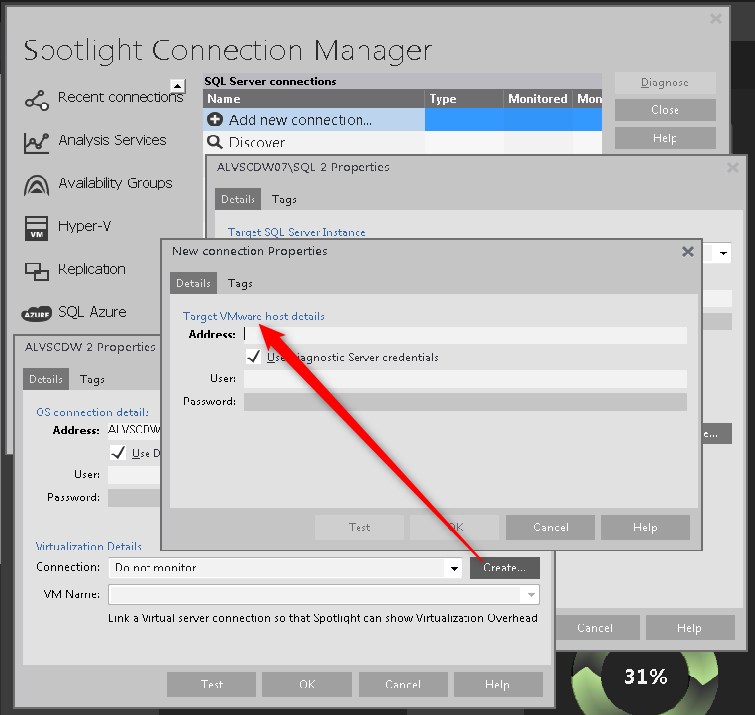
Task: Expand the virtualization Connection dropdown
Action: [452, 568]
